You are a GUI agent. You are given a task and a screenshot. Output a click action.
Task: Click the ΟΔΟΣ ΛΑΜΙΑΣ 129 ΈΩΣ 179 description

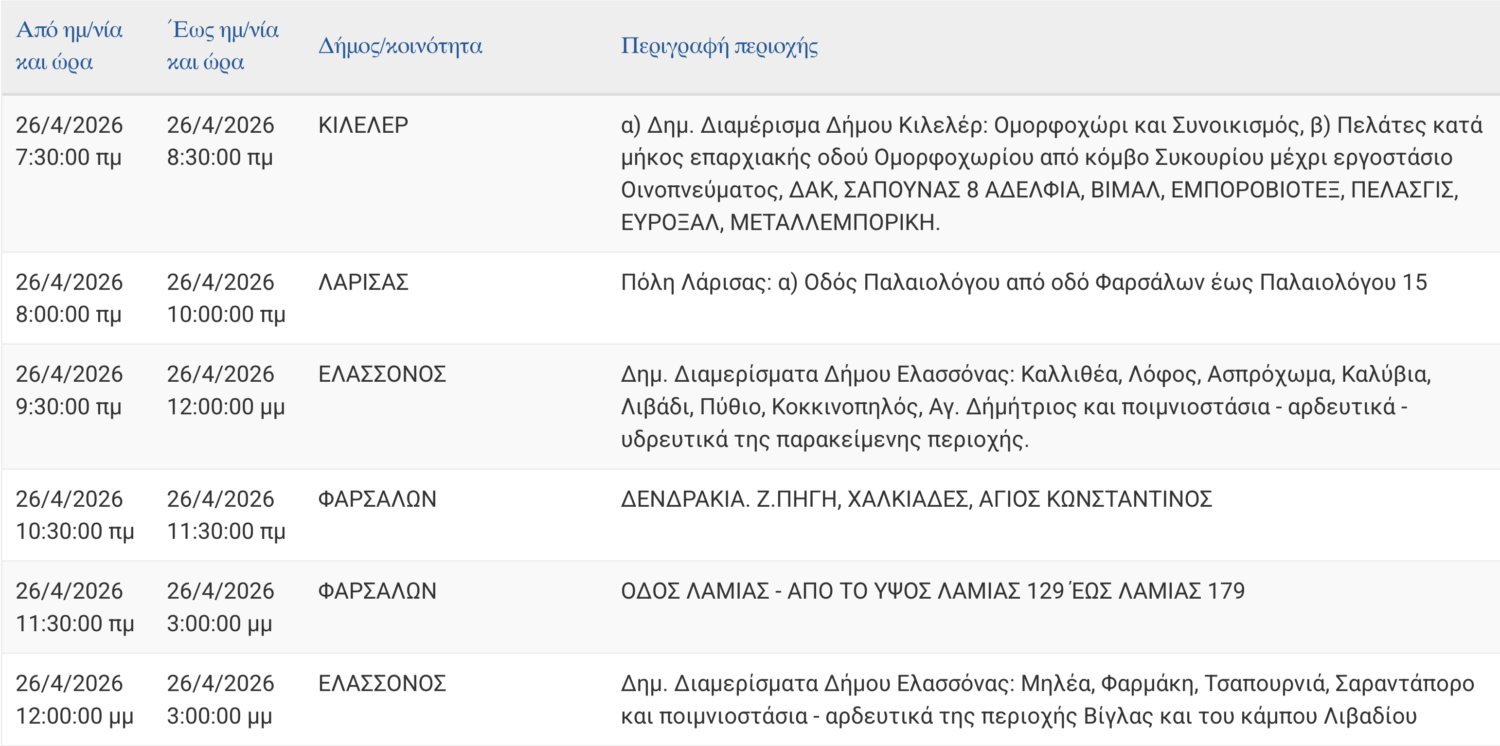tap(932, 591)
